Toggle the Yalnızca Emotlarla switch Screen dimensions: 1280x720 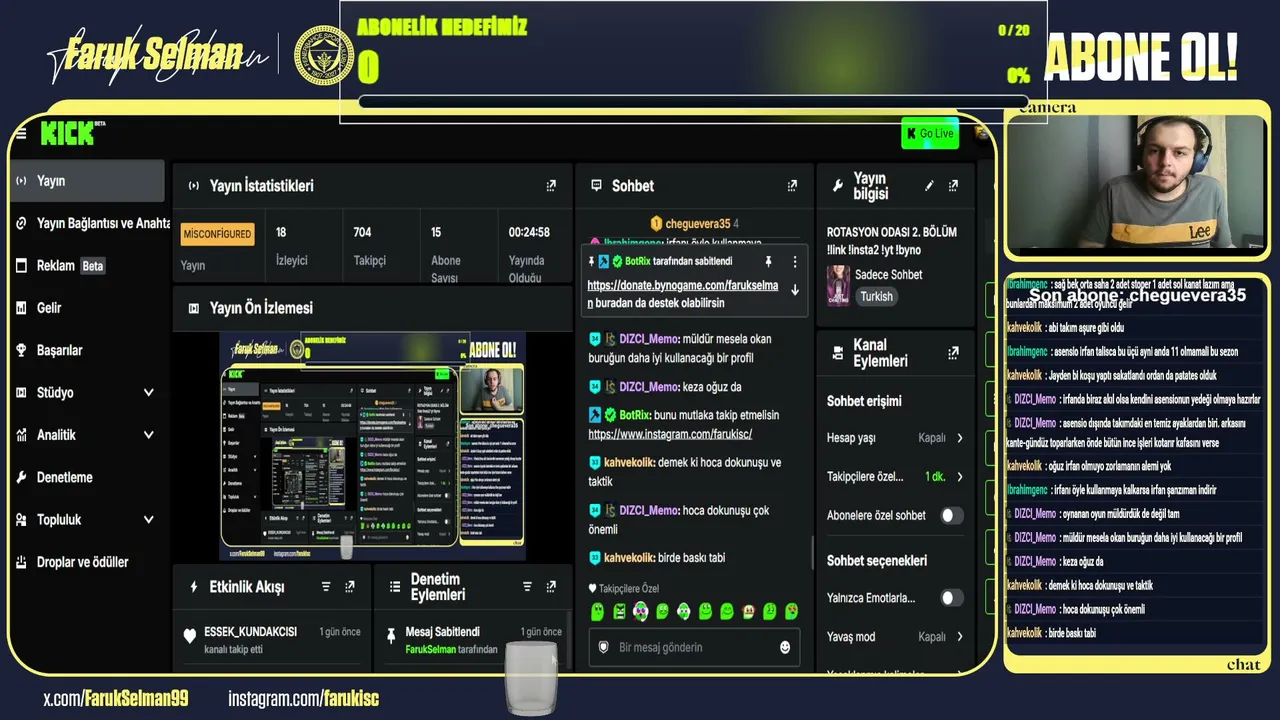[951, 598]
